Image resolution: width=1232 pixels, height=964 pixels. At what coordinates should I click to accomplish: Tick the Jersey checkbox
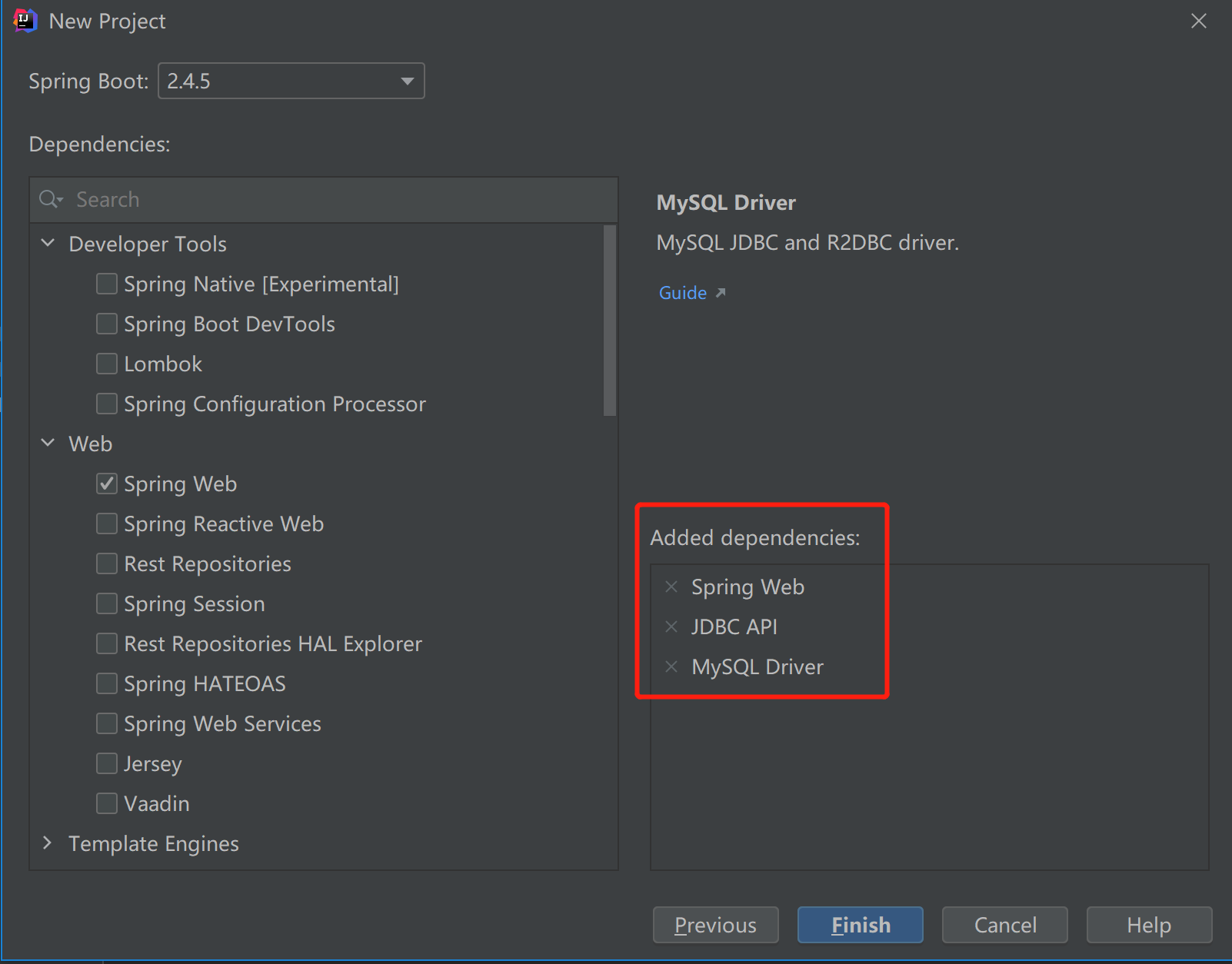click(x=107, y=764)
